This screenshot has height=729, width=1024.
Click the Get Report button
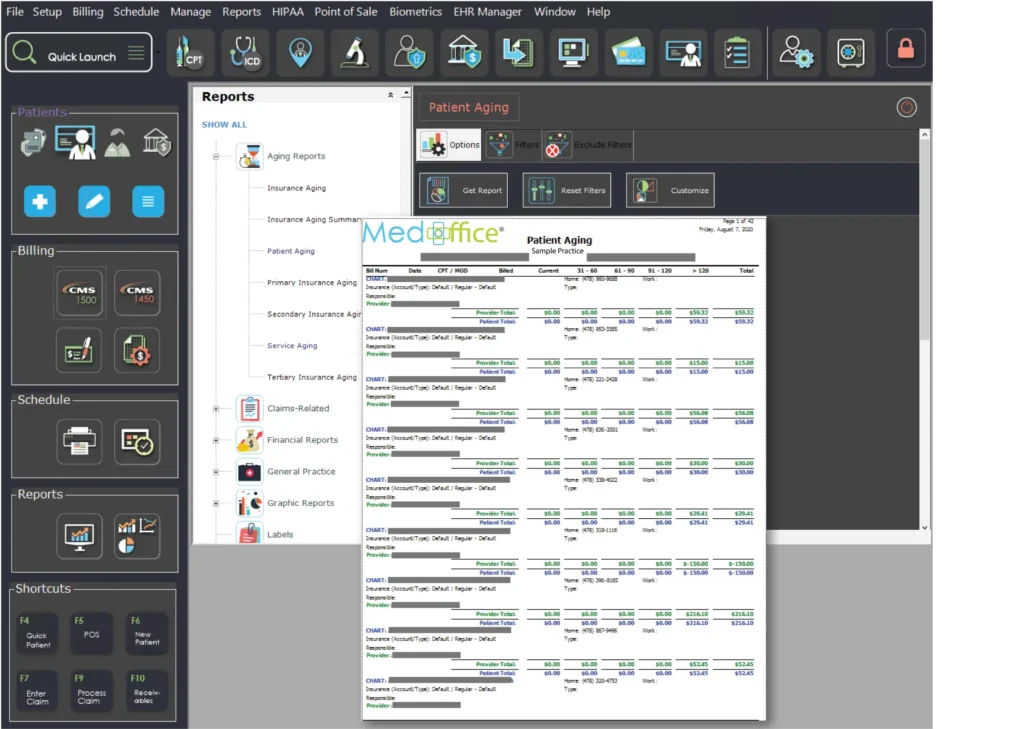click(x=463, y=190)
